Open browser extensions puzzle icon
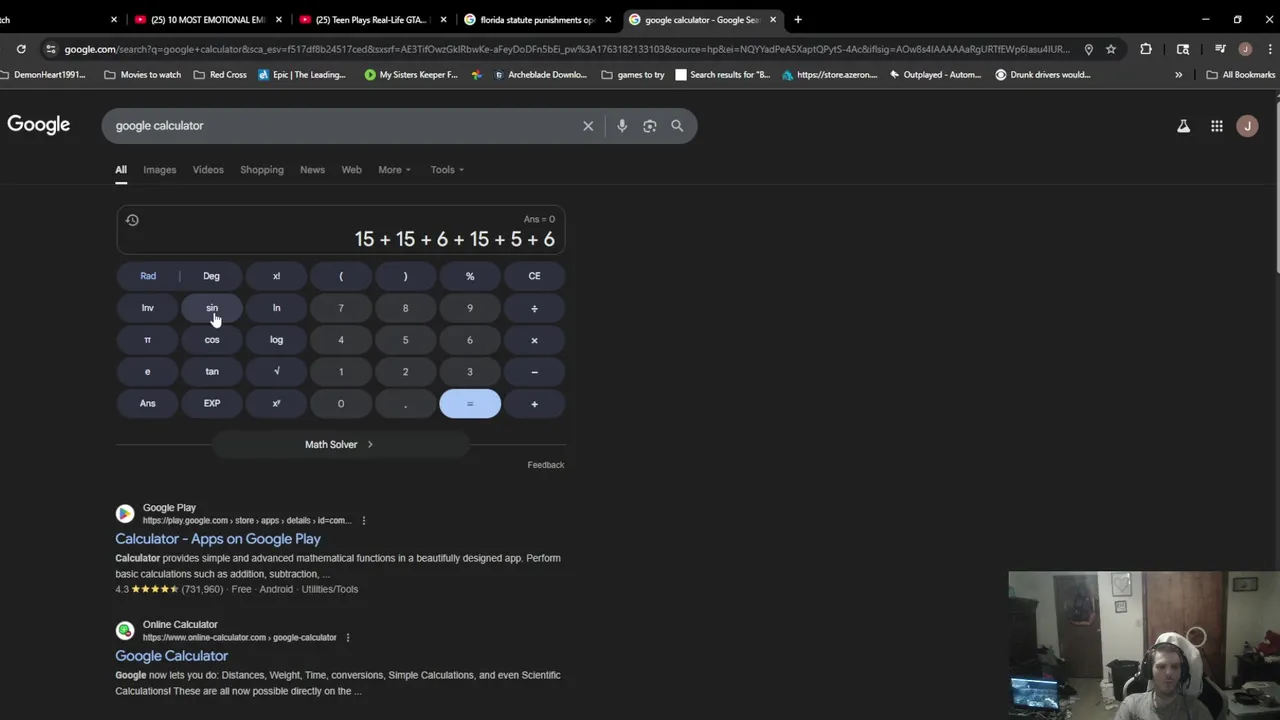Viewport: 1280px width, 720px height. click(x=1146, y=49)
